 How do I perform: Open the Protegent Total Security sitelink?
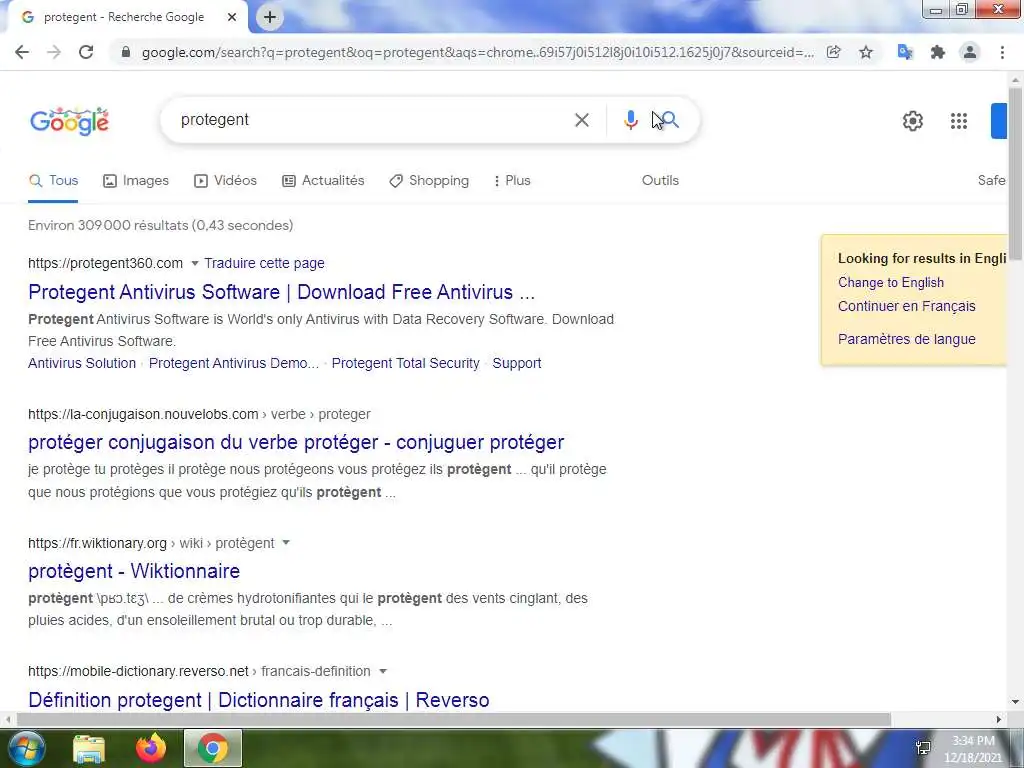click(x=405, y=363)
